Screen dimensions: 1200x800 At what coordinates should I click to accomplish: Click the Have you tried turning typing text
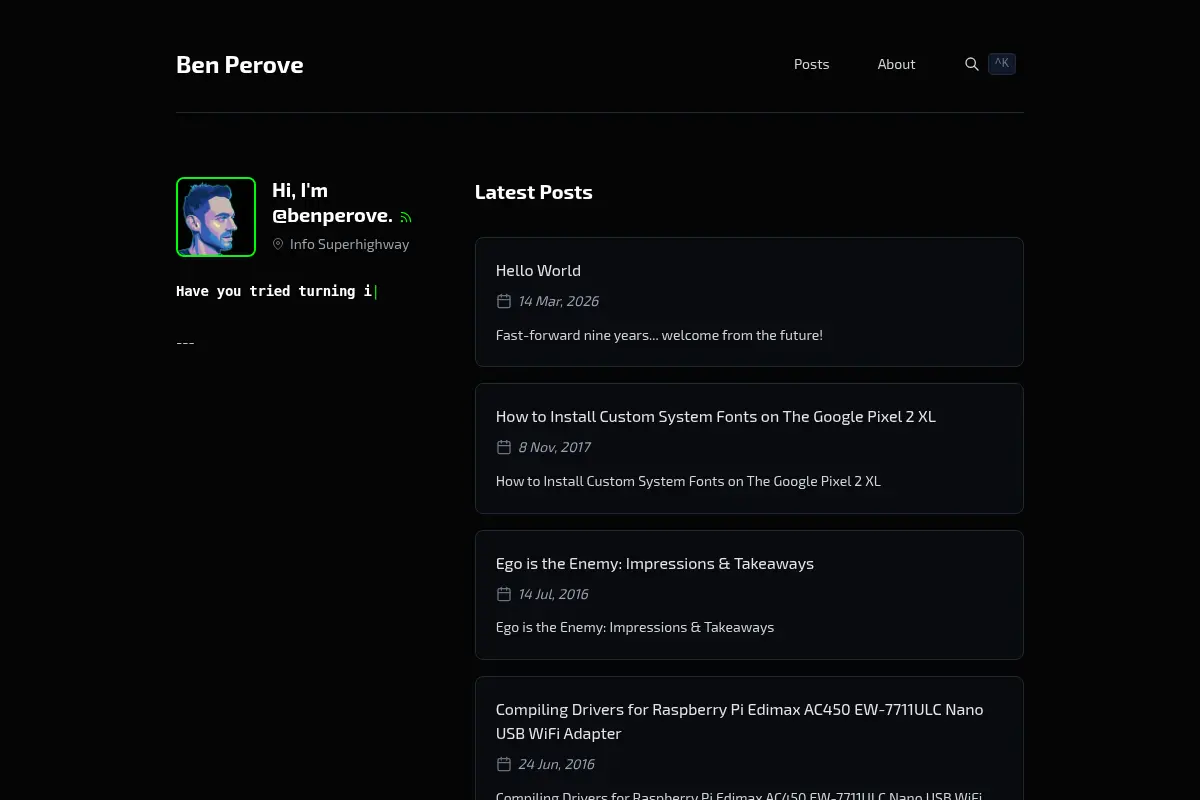click(x=275, y=291)
